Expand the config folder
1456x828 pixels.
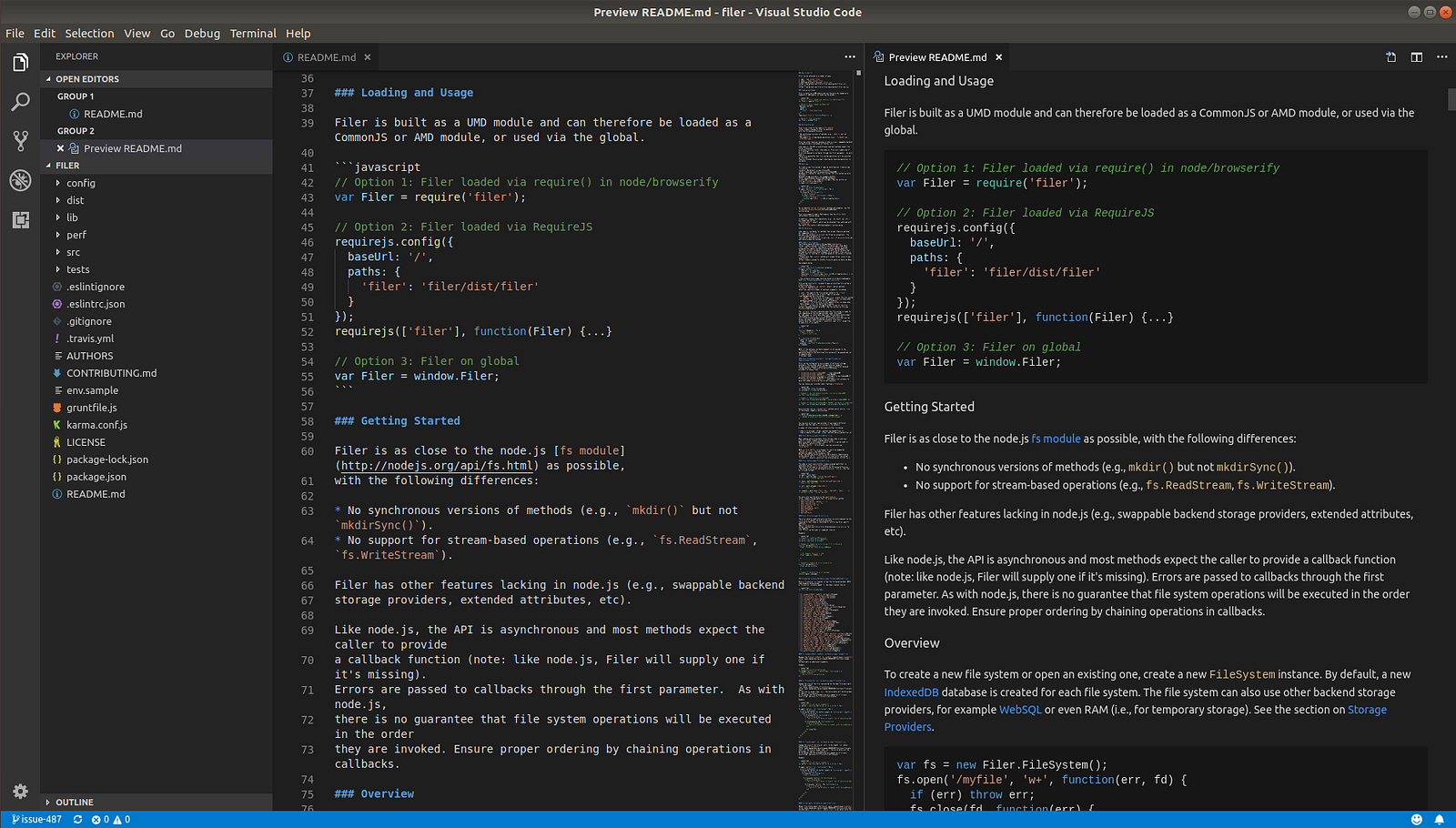[80, 183]
